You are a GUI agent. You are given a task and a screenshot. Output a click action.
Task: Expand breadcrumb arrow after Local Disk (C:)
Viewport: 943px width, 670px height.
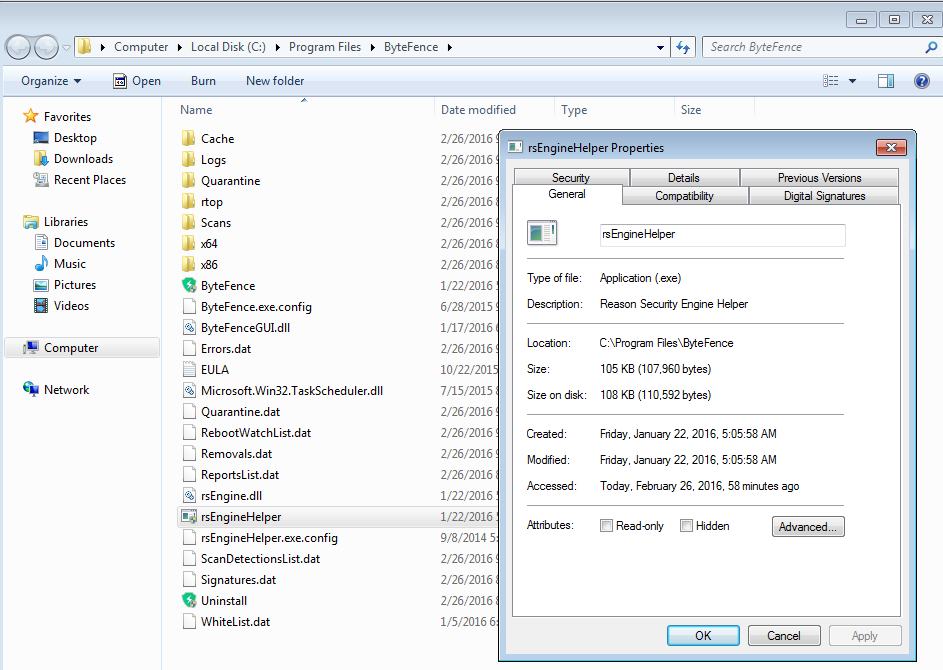(x=277, y=47)
